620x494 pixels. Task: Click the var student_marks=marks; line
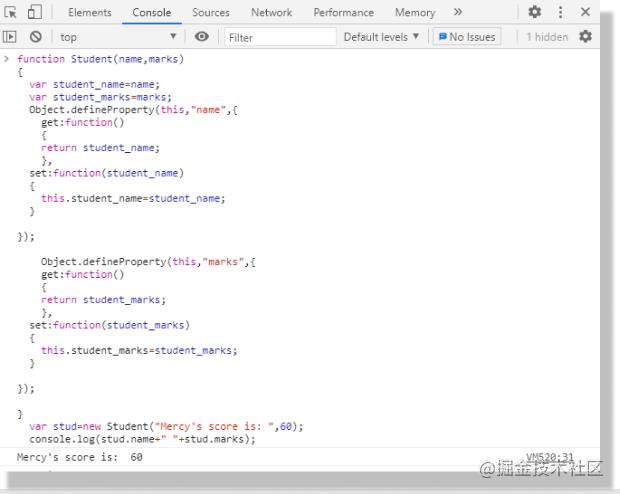(x=100, y=97)
